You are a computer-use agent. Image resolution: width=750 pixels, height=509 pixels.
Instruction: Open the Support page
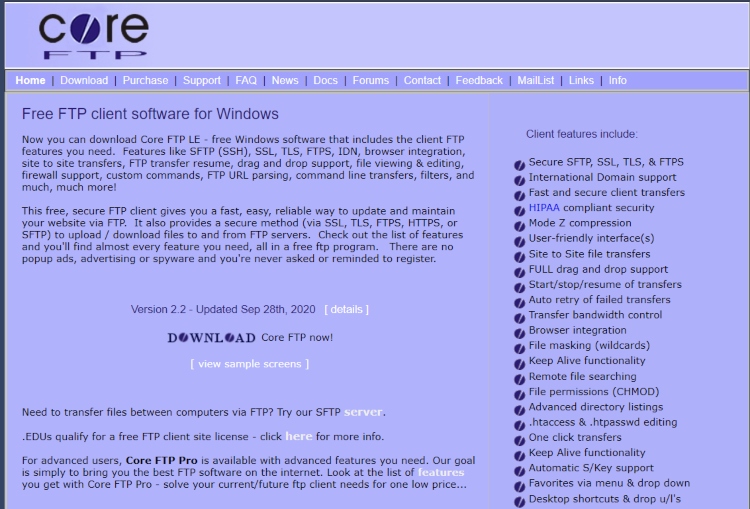pos(202,80)
